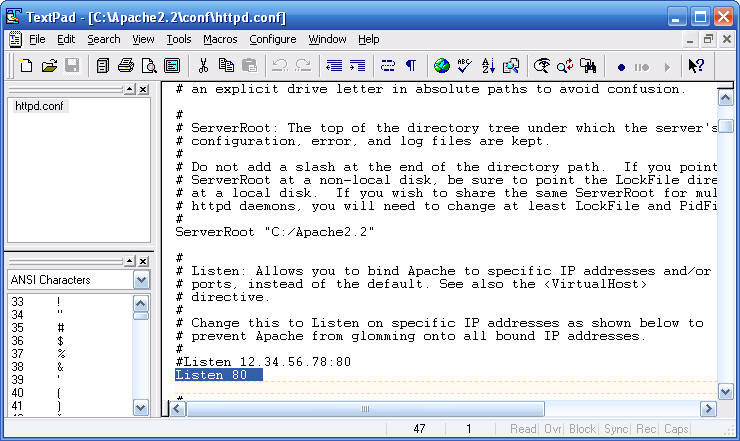740x441 pixels.
Task: Click editor vertical scrollbar up arrow
Action: [725, 98]
